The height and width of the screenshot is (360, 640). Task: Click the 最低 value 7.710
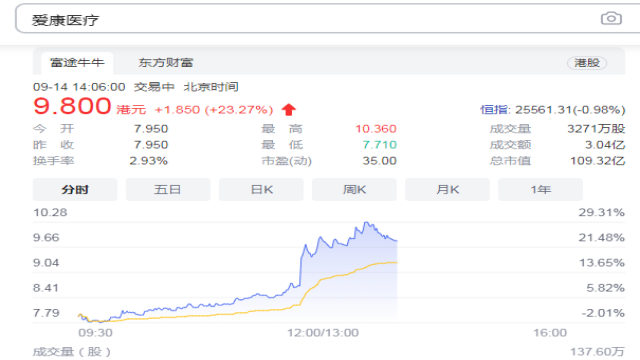coord(380,145)
